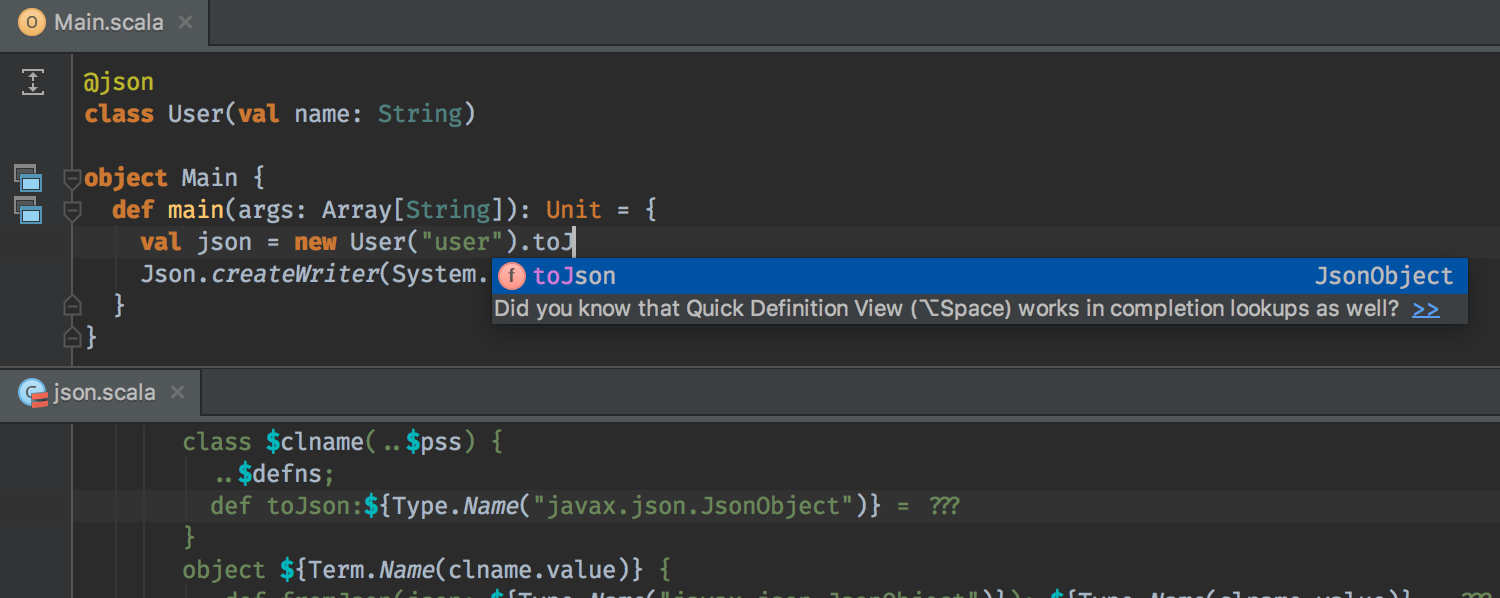Image resolution: width=1500 pixels, height=598 pixels.
Task: Click the "???" after def toJson
Action: (x=944, y=506)
